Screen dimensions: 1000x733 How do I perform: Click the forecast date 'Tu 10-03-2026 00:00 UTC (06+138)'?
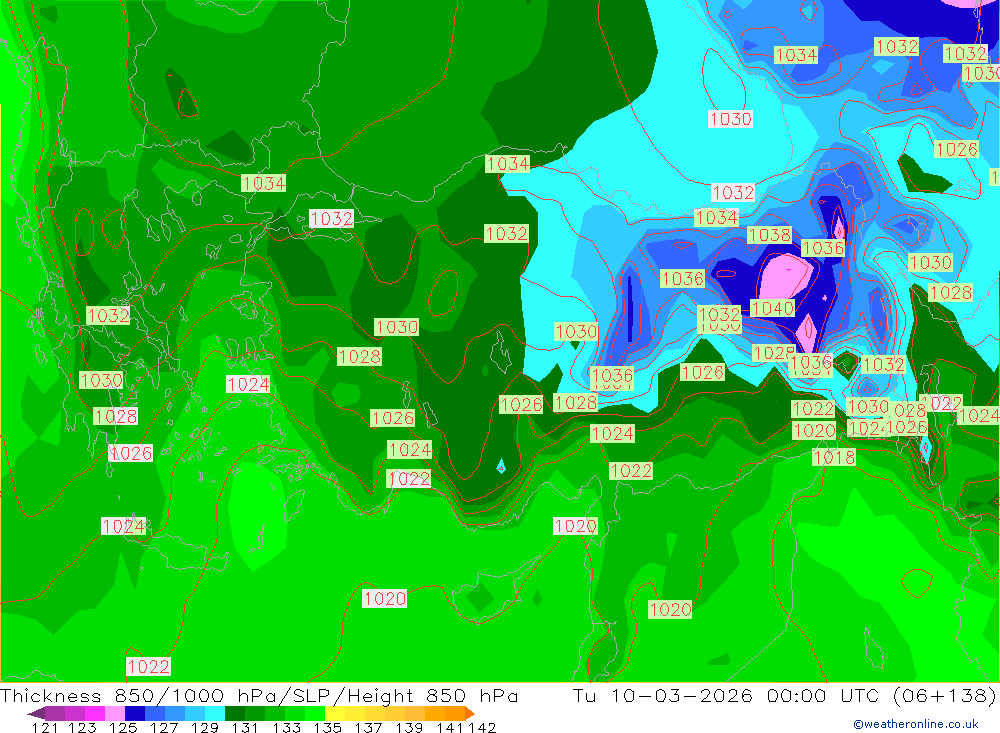[784, 695]
